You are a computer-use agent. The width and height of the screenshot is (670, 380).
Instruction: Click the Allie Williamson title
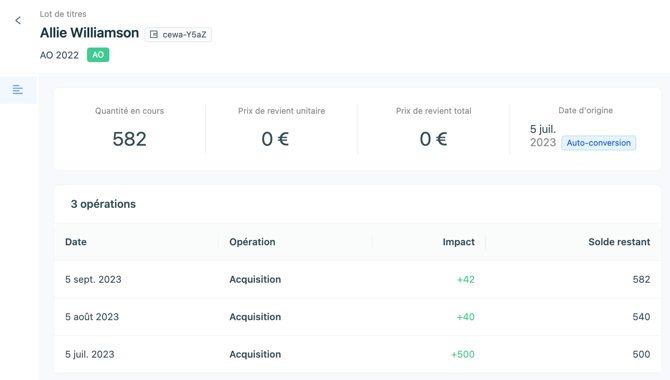pos(89,33)
